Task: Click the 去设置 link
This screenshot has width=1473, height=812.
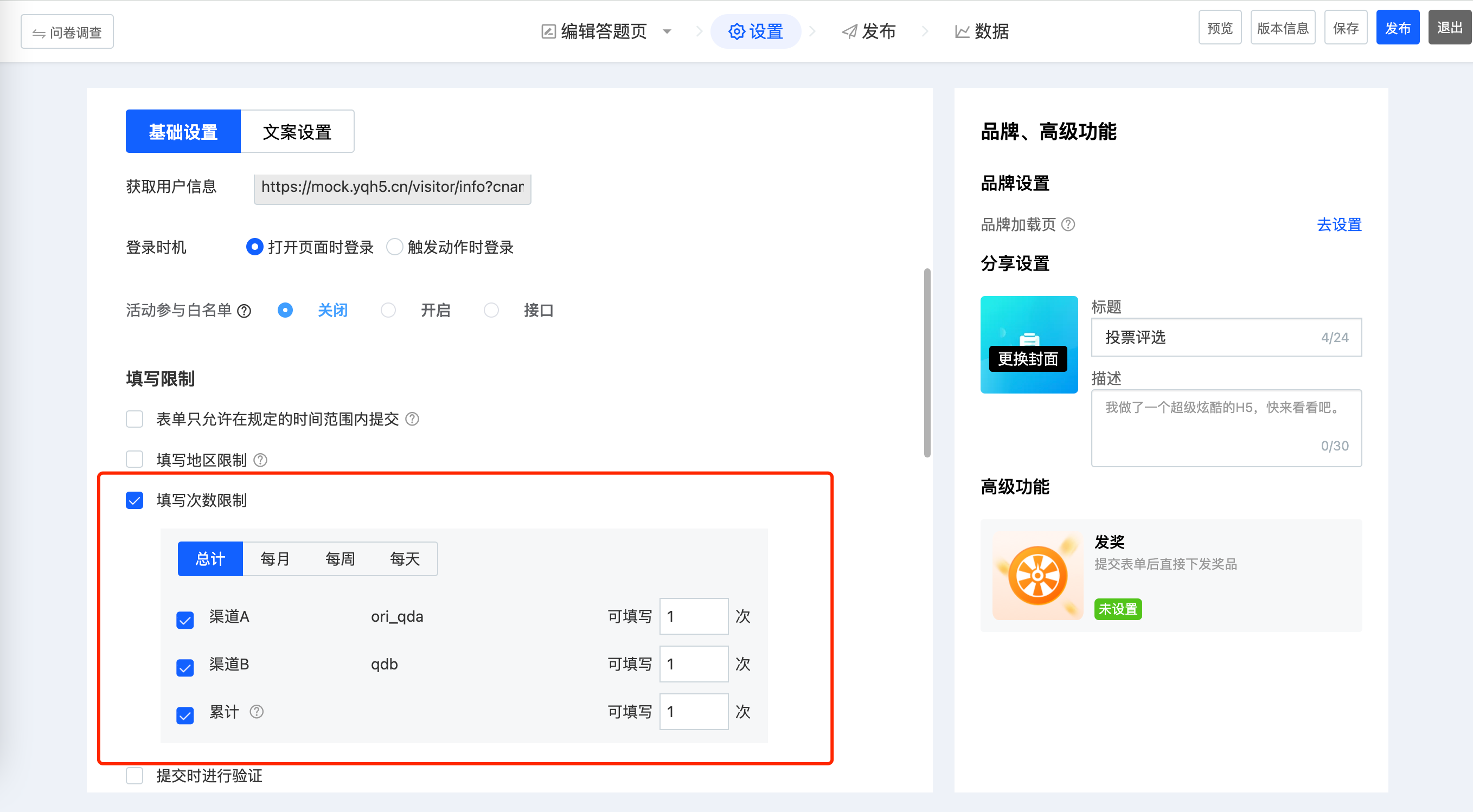Action: tap(1338, 224)
